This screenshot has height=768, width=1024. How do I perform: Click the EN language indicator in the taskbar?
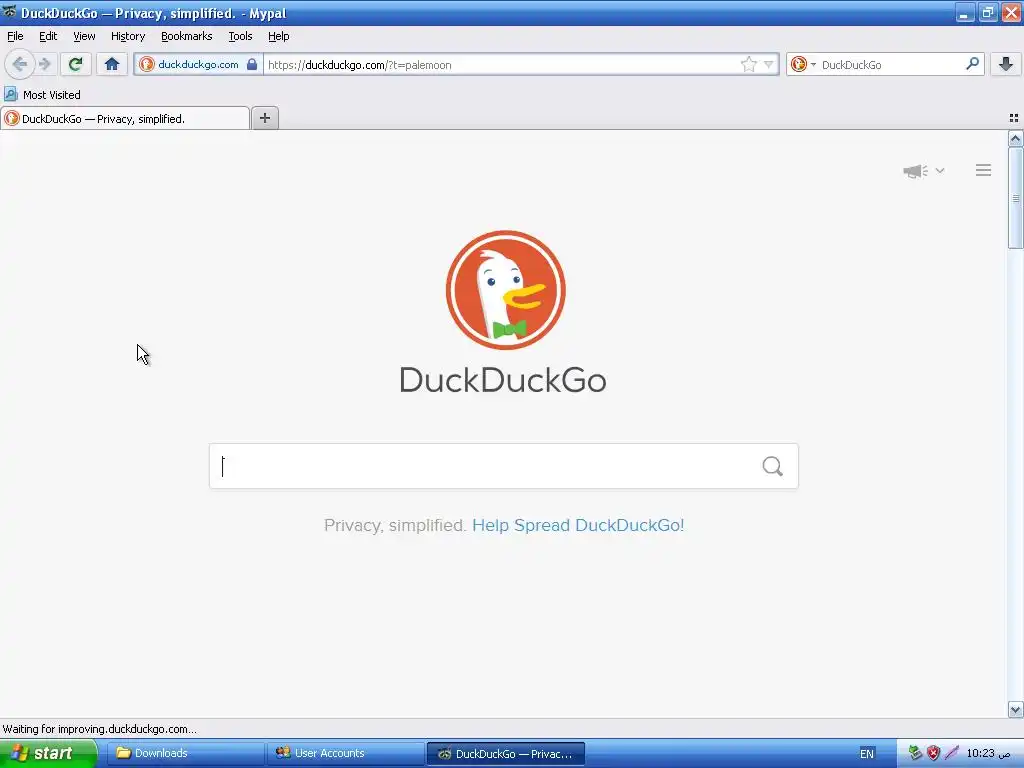point(866,754)
